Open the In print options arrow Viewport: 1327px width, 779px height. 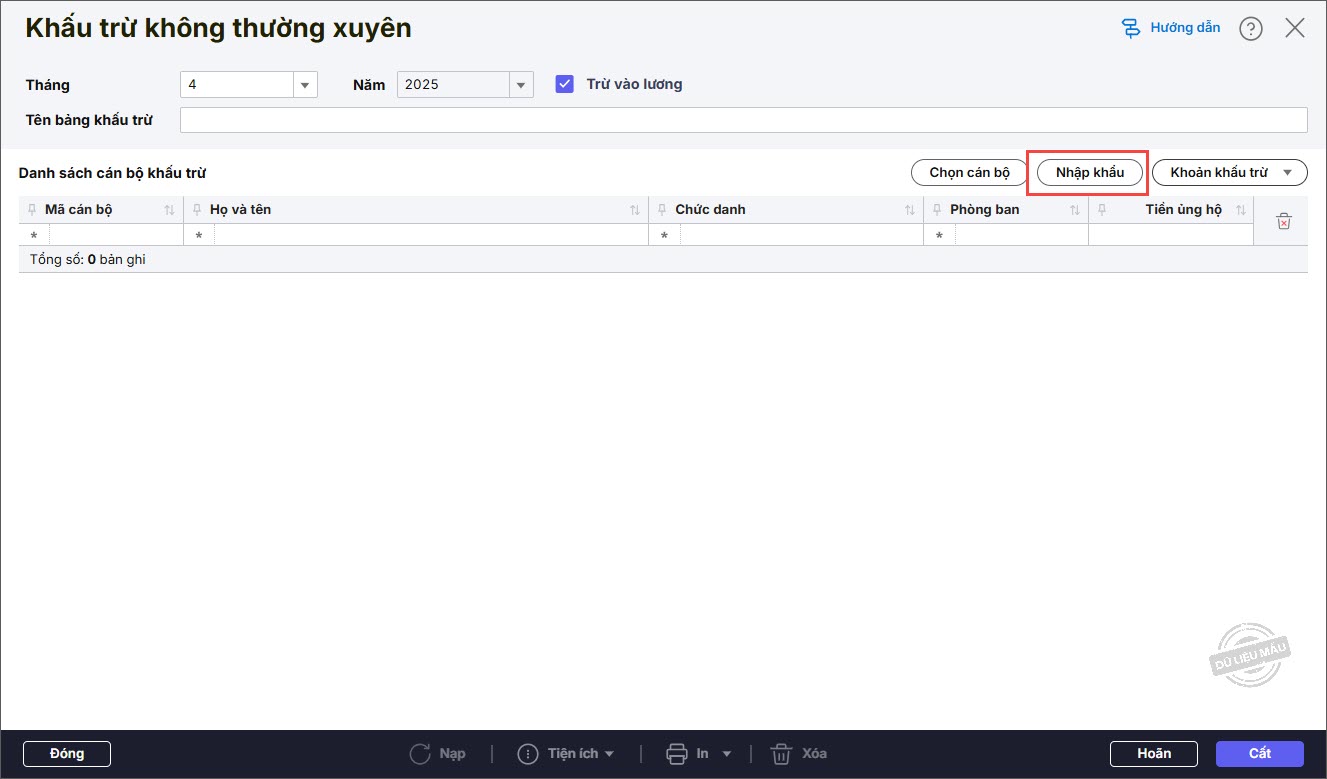[727, 753]
